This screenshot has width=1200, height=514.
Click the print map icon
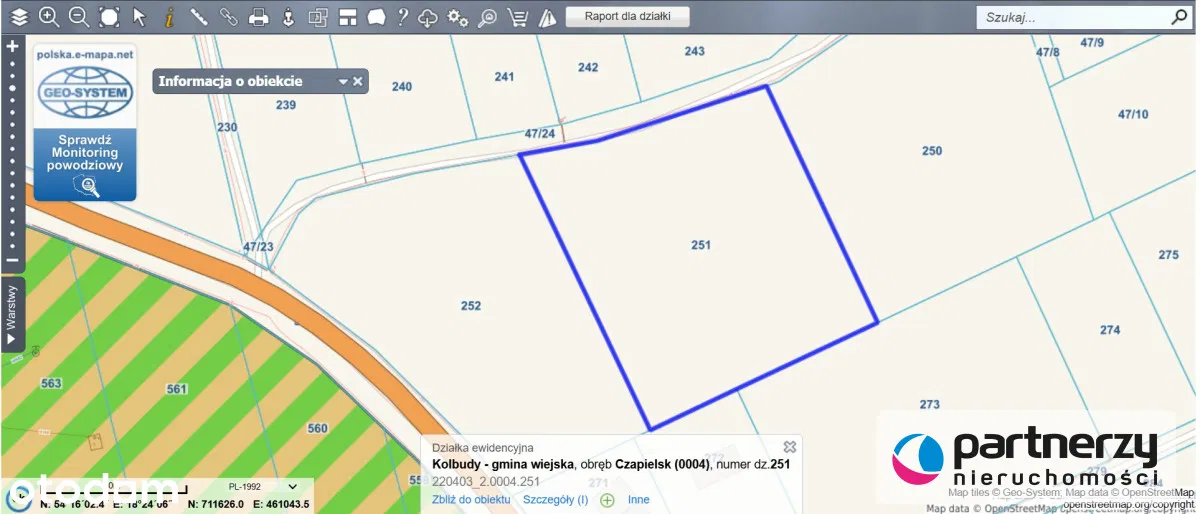258,17
